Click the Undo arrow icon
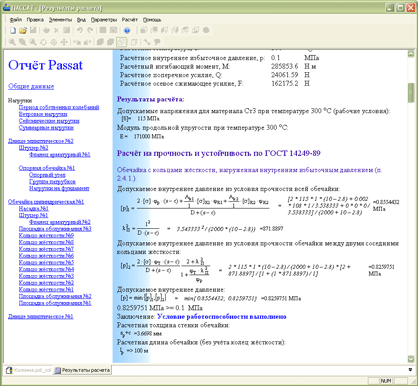The height and width of the screenshot is (386, 418). pyautogui.click(x=79, y=30)
